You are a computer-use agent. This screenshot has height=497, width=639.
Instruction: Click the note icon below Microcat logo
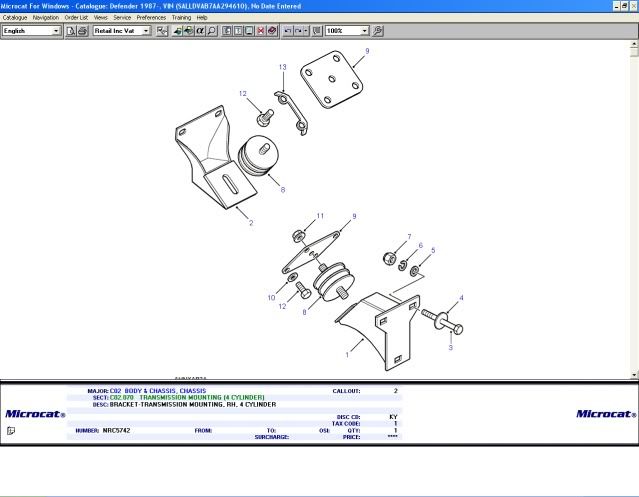11,431
